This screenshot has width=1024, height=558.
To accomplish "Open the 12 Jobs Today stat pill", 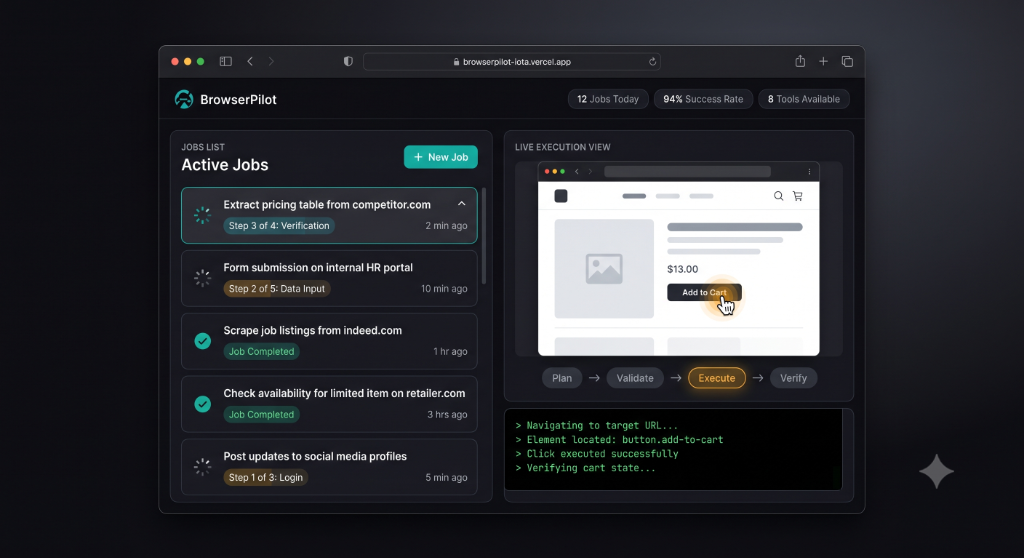I will point(608,99).
